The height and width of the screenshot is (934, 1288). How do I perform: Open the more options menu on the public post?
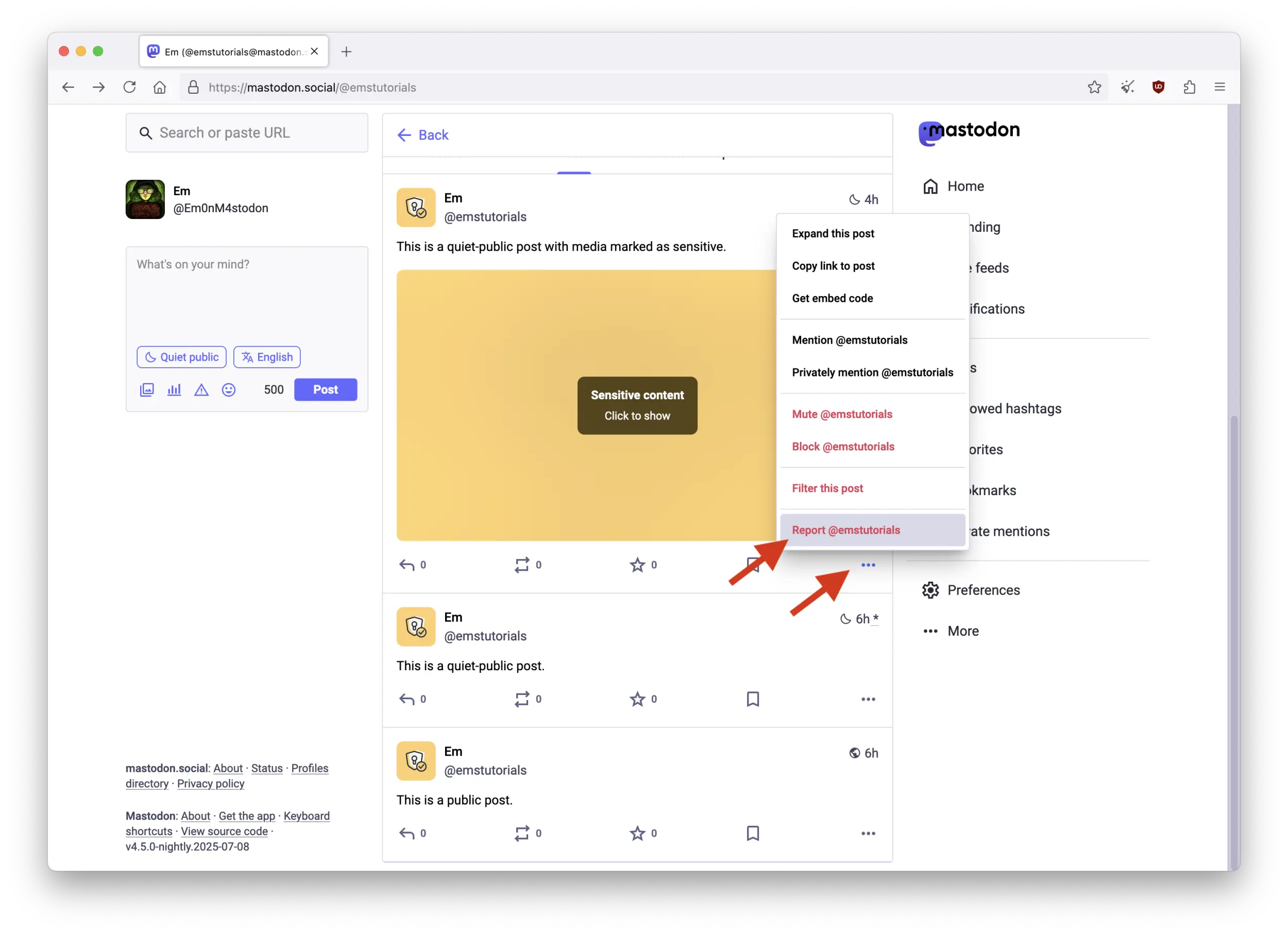(867, 833)
